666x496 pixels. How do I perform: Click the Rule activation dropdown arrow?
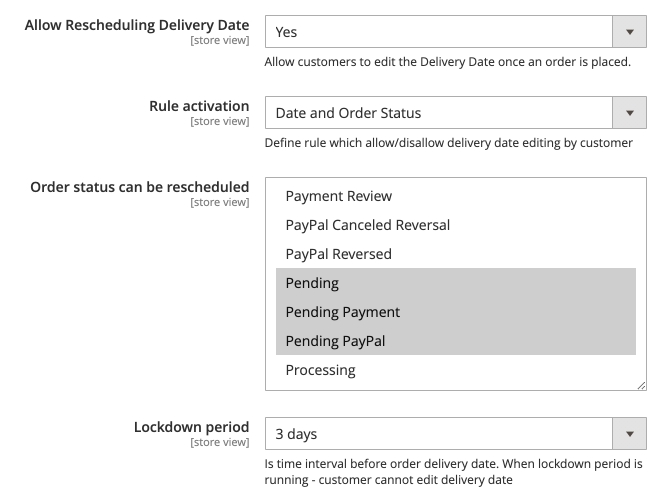(628, 113)
